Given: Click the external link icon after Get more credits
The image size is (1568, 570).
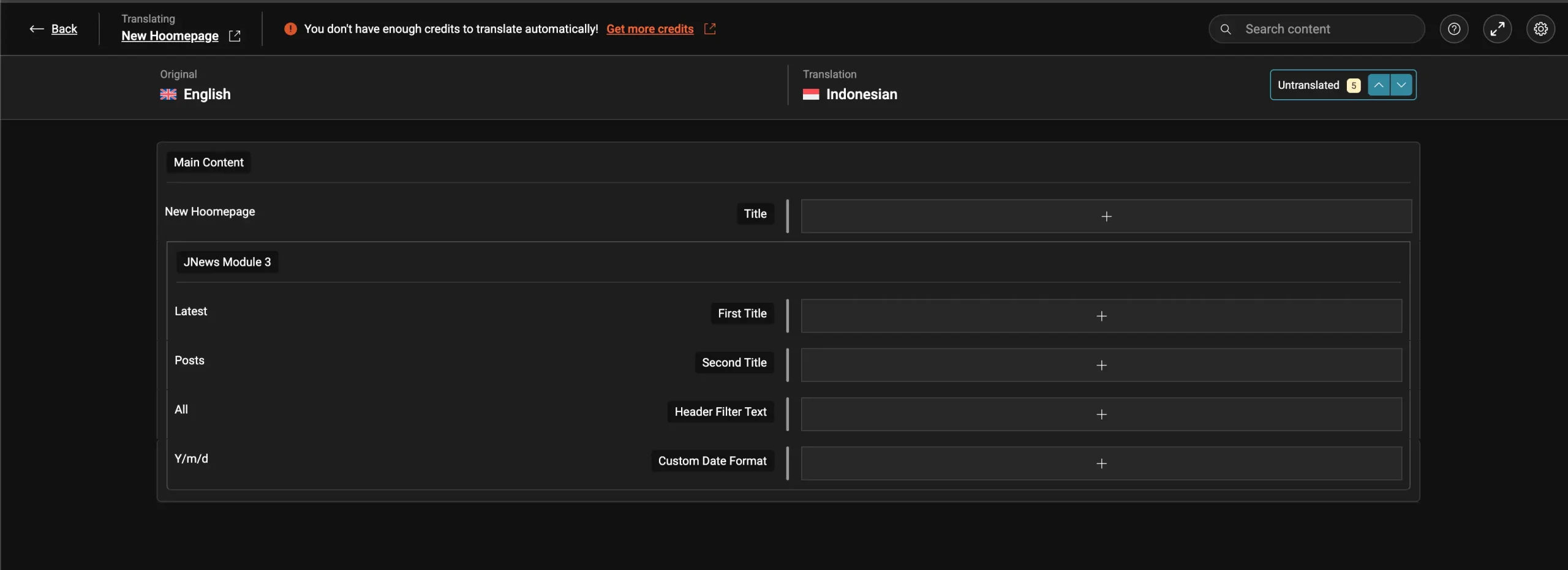Looking at the screenshot, I should (x=710, y=29).
